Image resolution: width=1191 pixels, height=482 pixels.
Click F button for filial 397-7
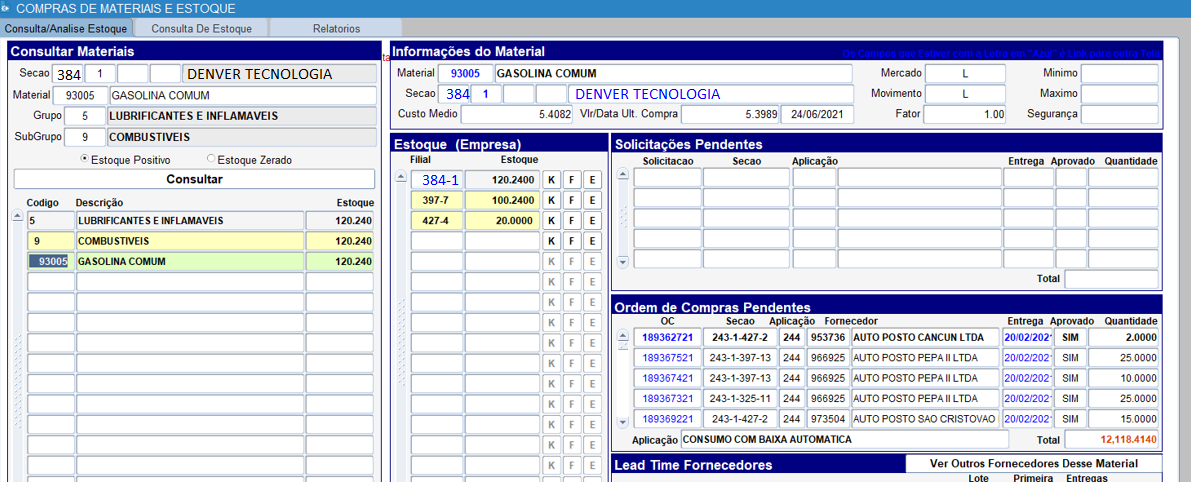click(x=571, y=200)
